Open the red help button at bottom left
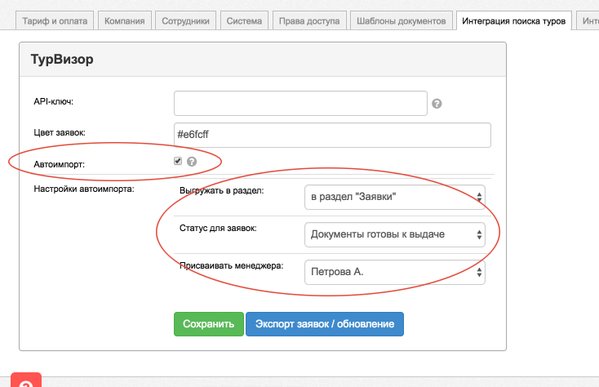 (x=26, y=381)
